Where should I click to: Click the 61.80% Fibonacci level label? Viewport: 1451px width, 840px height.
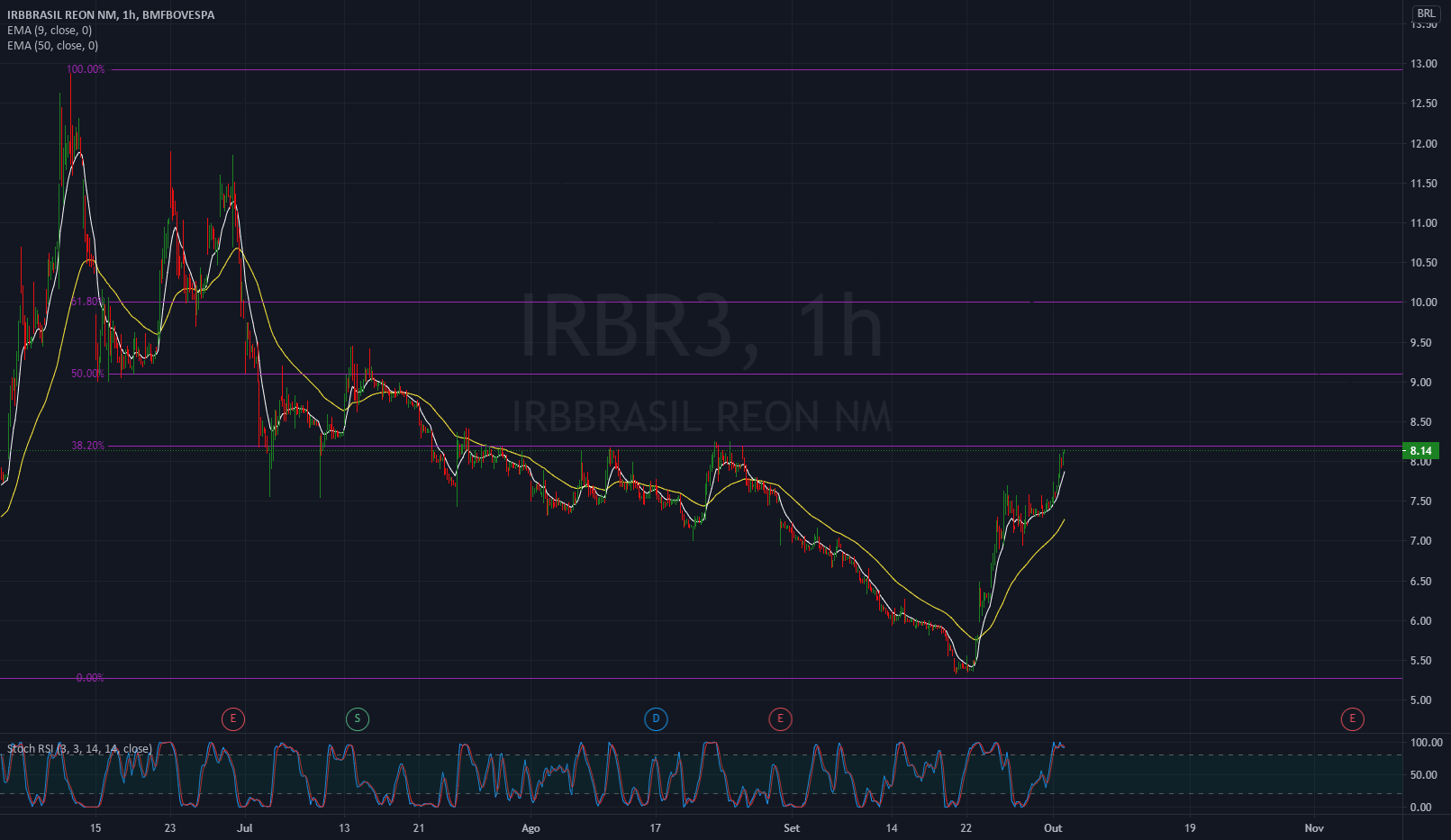(87, 302)
